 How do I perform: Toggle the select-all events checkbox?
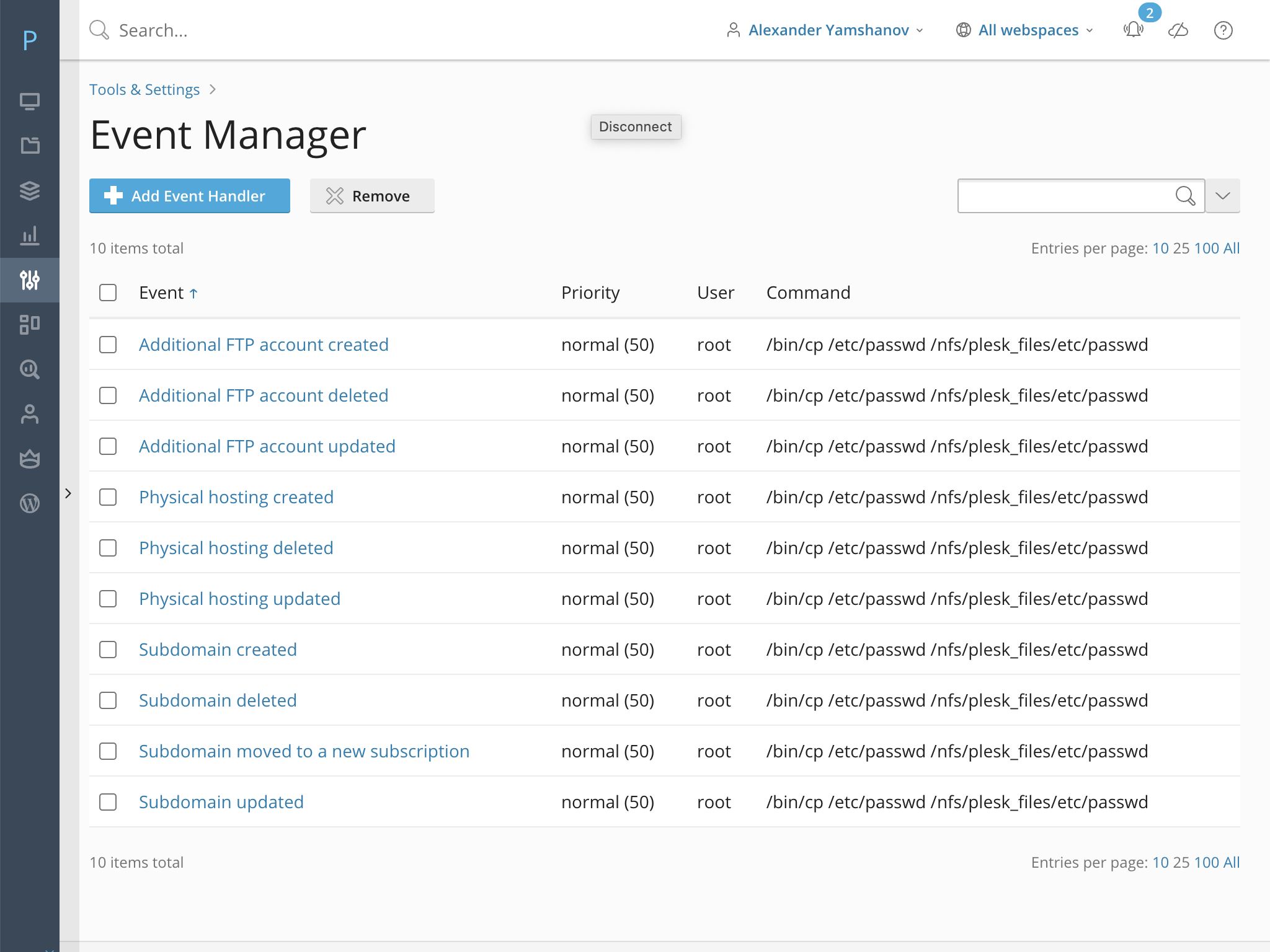107,292
